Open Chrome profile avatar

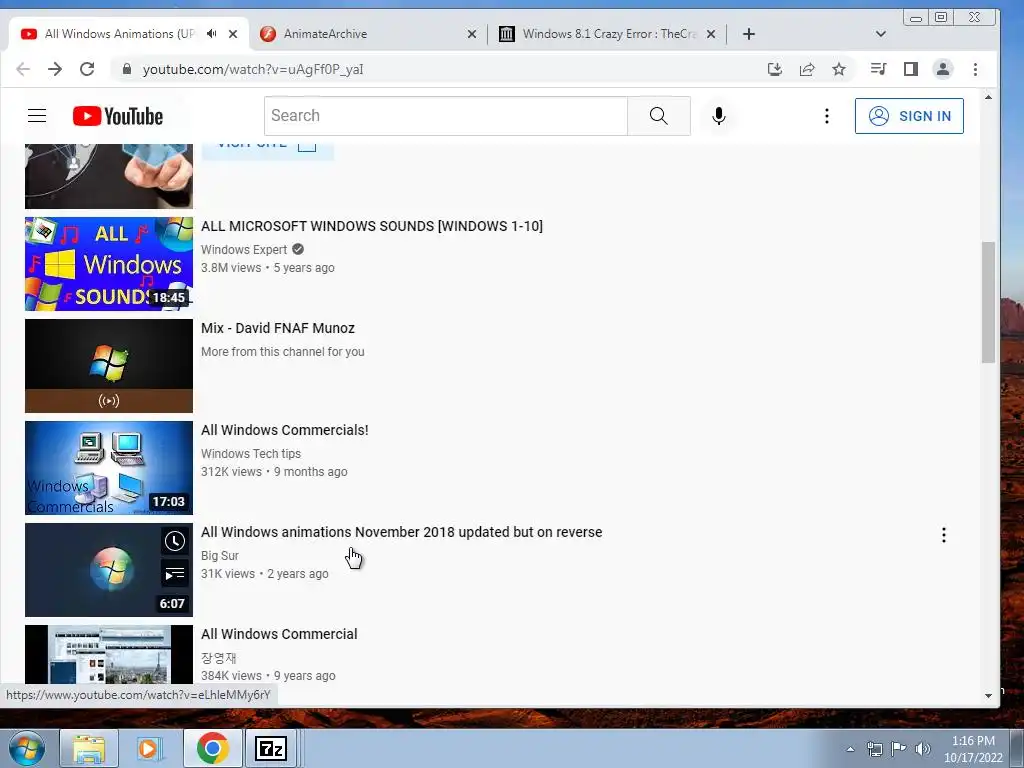coord(942,69)
